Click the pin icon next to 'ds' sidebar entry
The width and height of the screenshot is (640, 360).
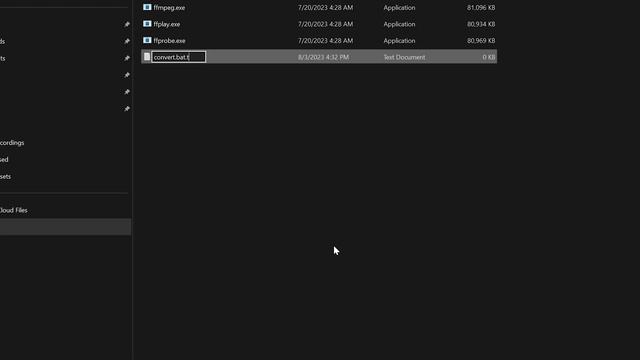127,41
